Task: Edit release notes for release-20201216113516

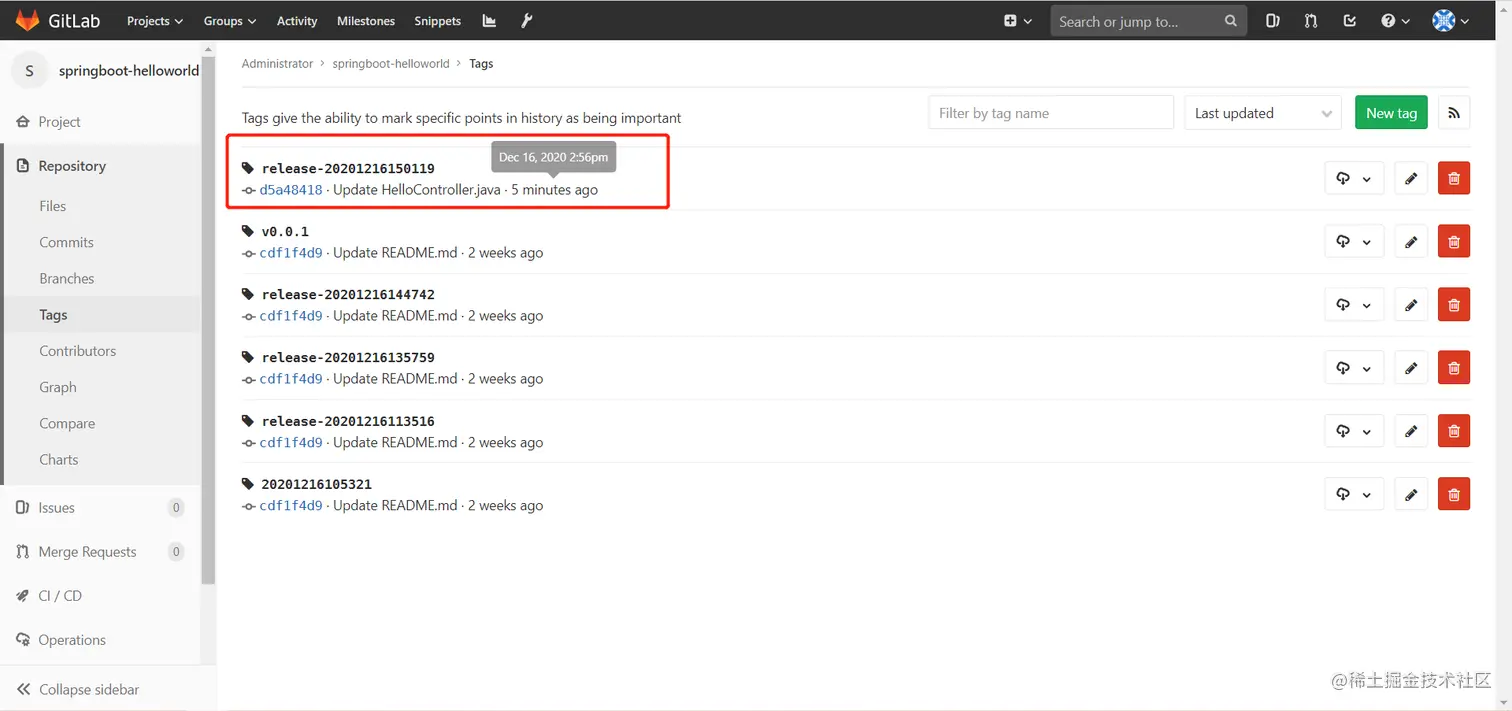Action: pos(1411,431)
